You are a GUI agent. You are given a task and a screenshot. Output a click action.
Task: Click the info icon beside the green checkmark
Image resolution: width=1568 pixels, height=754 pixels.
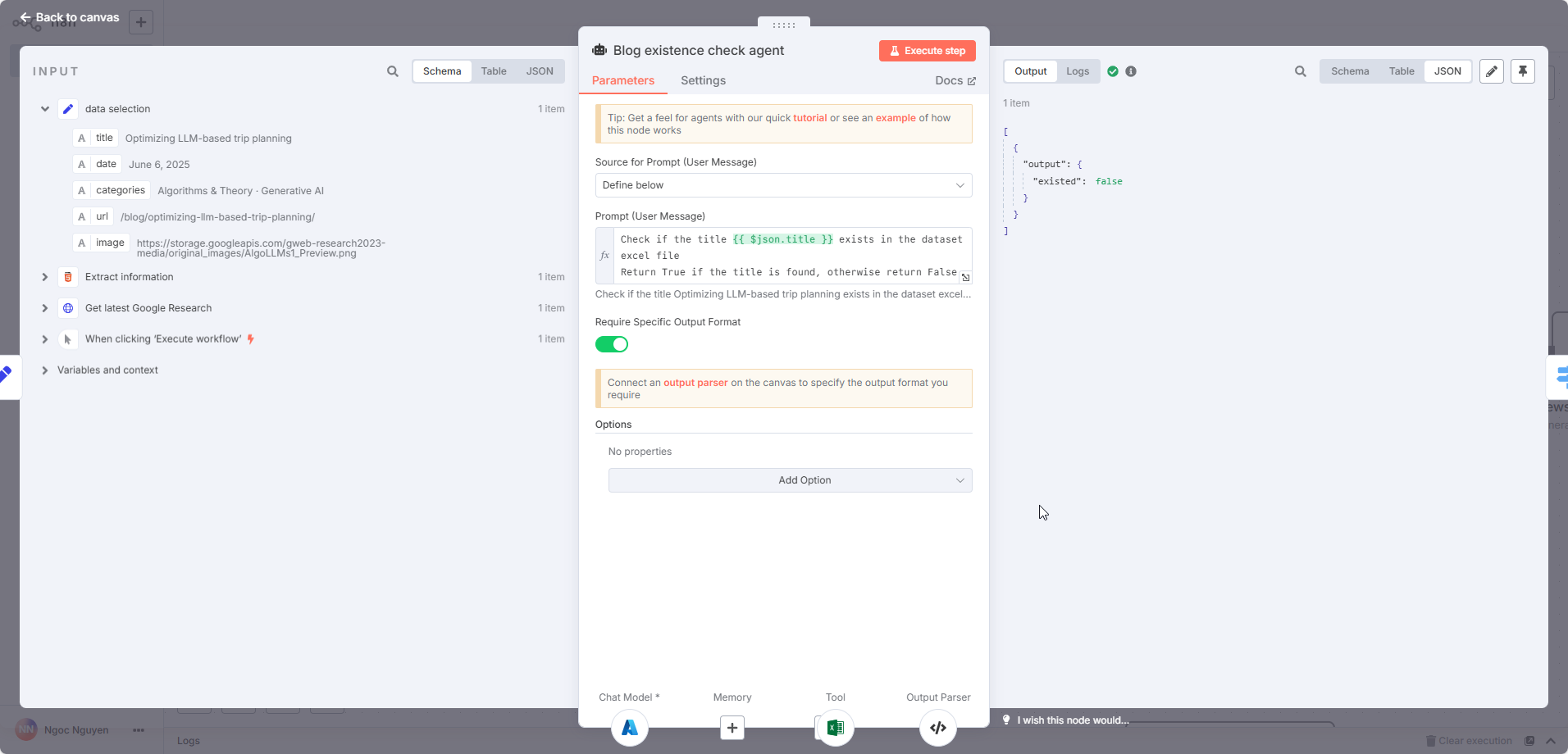(x=1132, y=71)
